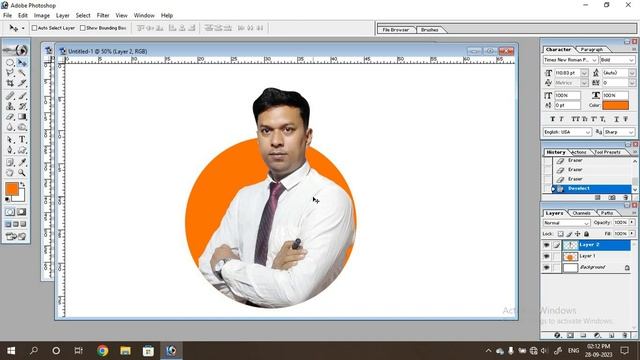Image resolution: width=640 pixels, height=360 pixels.
Task: Select the Notes tool
Action: 10,162
